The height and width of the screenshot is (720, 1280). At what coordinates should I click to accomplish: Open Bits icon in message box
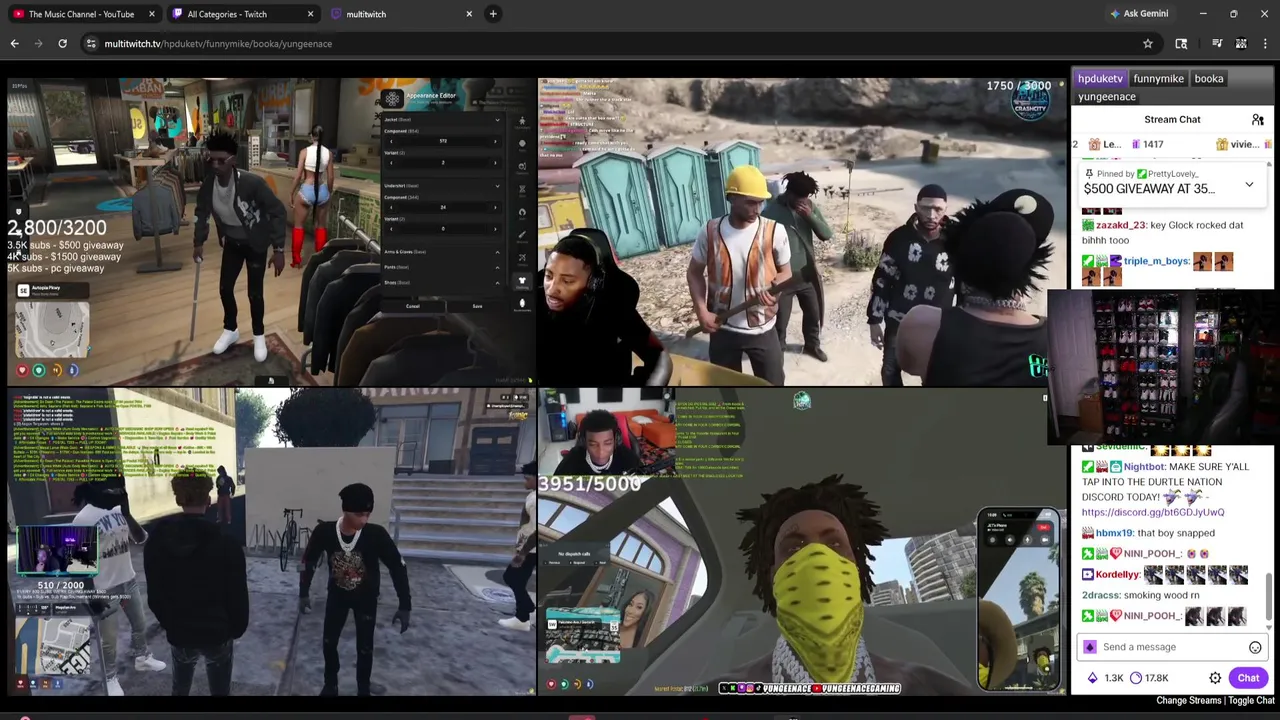click(x=1090, y=647)
